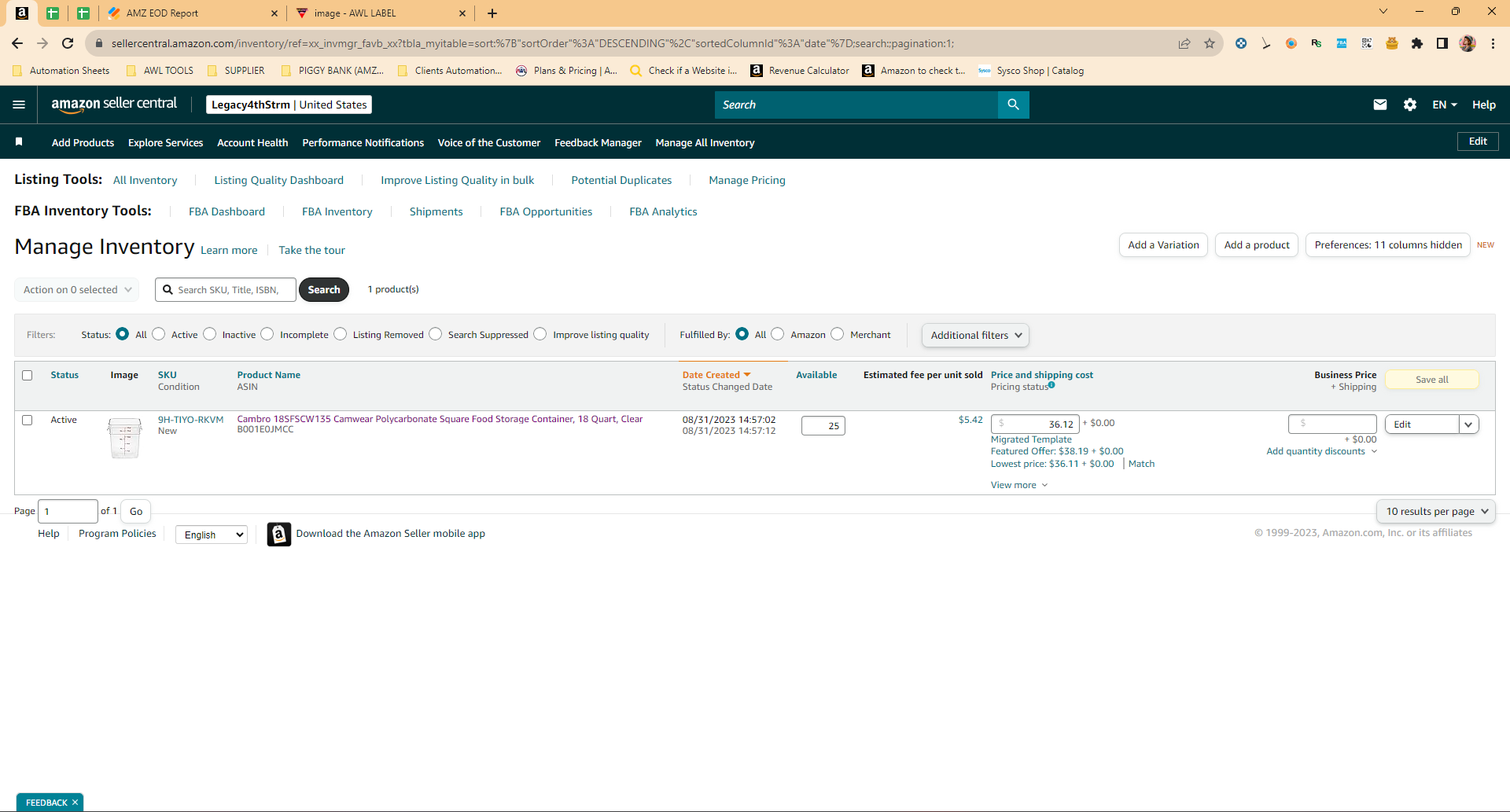Screen dimensions: 1510x812
Task: Select Fulfilled By Merchant radio button
Action: click(838, 334)
